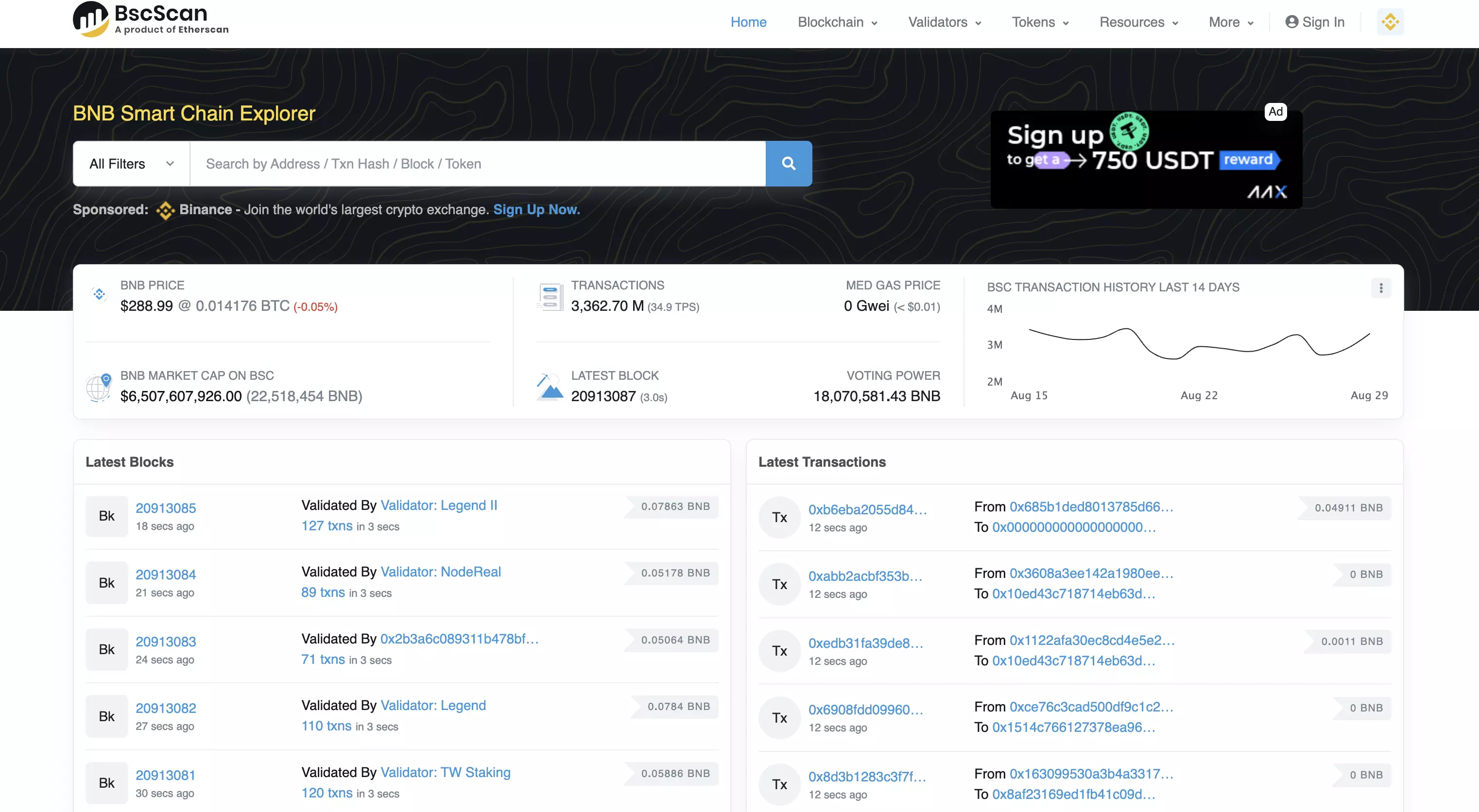Click Bk icon for block 20913083
Image resolution: width=1479 pixels, height=812 pixels.
coord(107,650)
